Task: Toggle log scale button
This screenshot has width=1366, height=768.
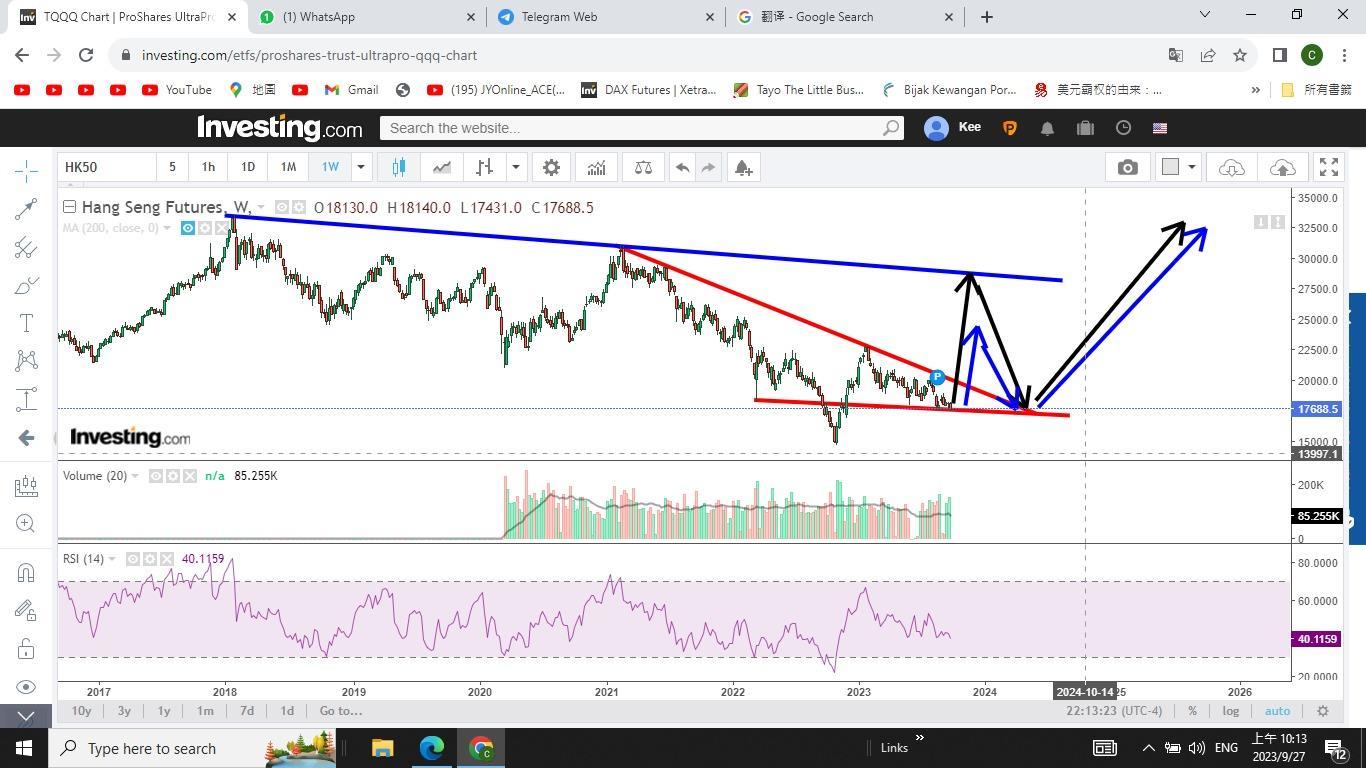Action: click(1230, 711)
